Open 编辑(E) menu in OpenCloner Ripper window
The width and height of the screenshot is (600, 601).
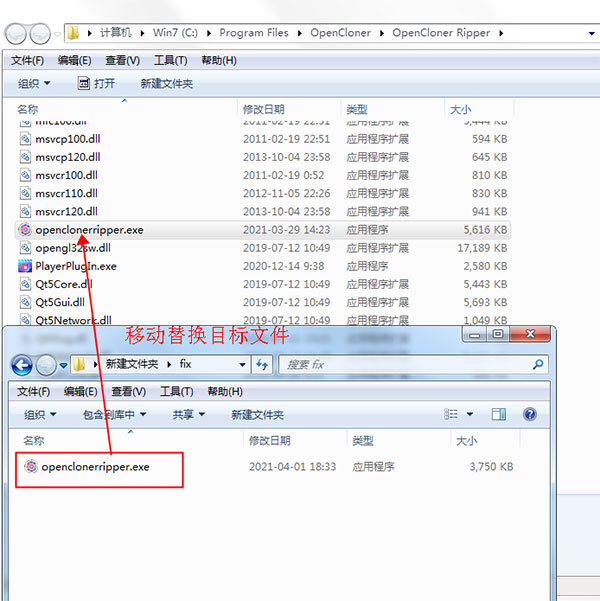(x=74, y=61)
